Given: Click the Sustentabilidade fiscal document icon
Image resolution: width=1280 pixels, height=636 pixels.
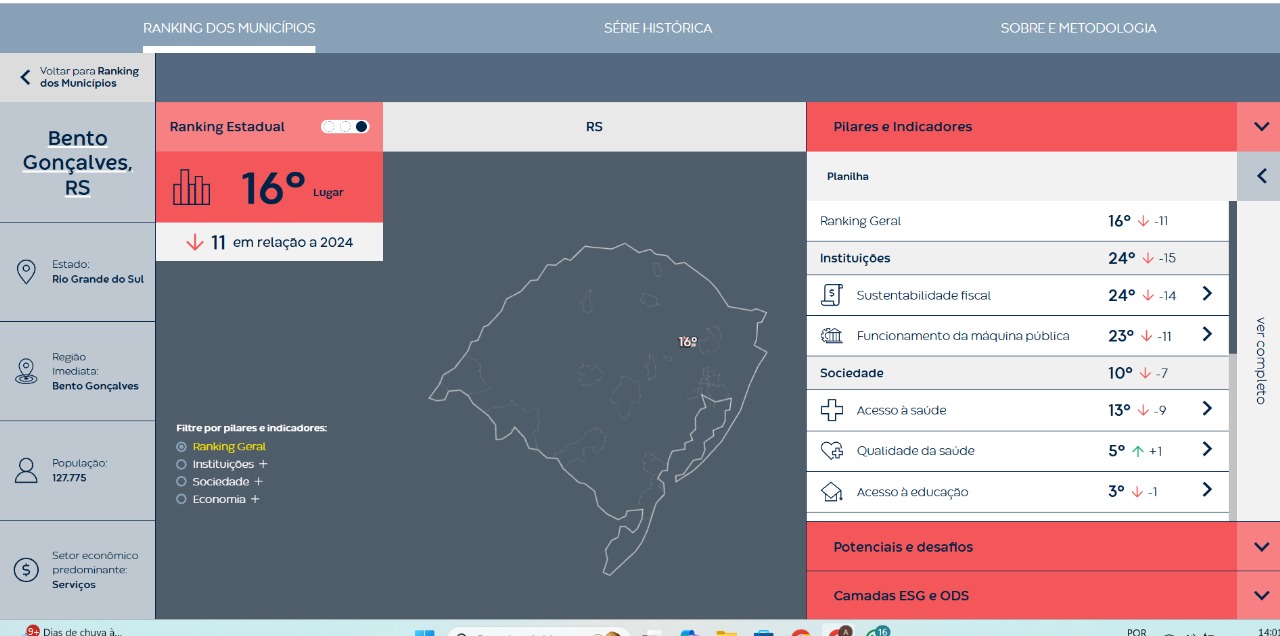Looking at the screenshot, I should (831, 295).
